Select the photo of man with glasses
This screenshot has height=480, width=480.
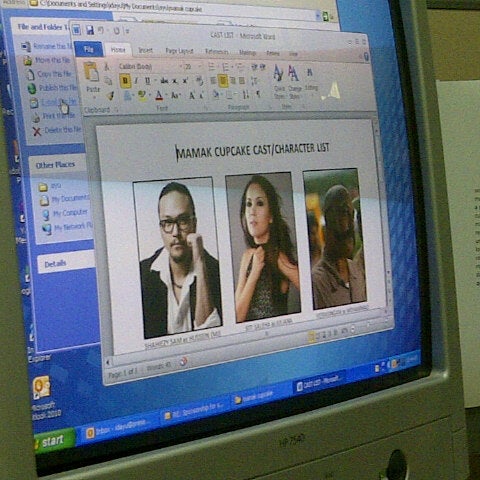177,257
